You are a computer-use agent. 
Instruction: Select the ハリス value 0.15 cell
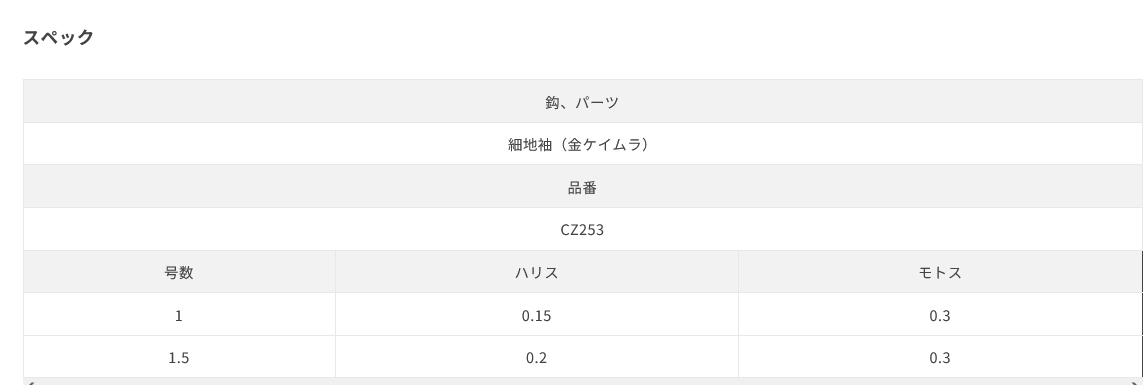pos(537,315)
